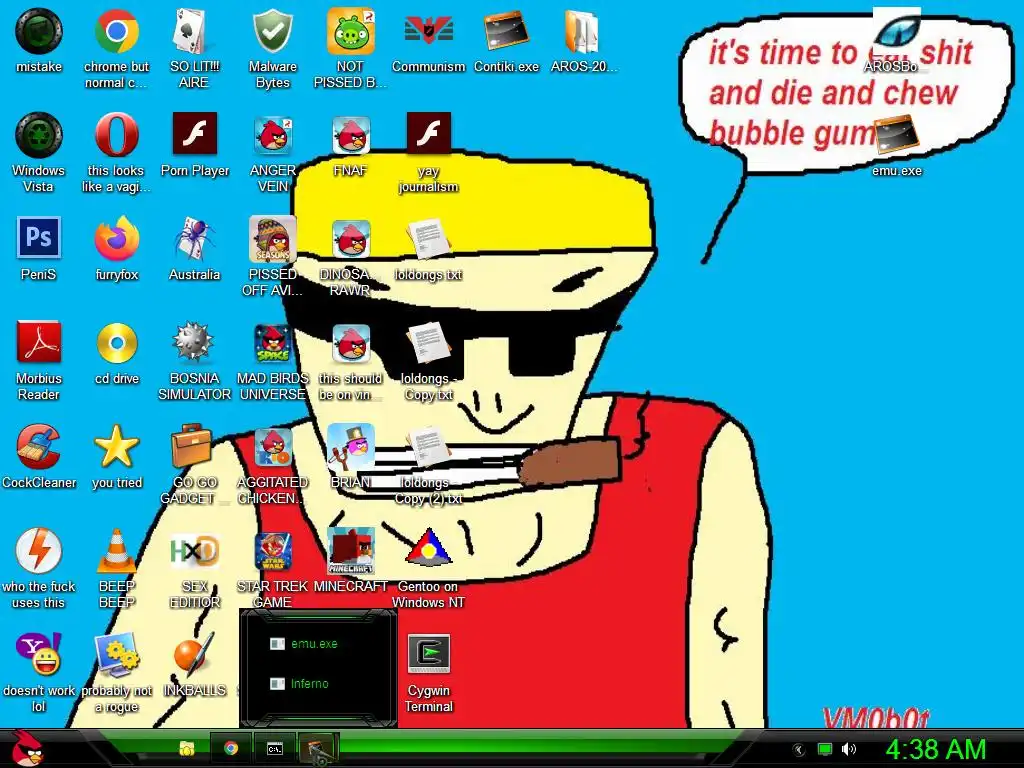Viewport: 1024px width, 768px height.
Task: Open the green network tray icon
Action: click(x=825, y=749)
